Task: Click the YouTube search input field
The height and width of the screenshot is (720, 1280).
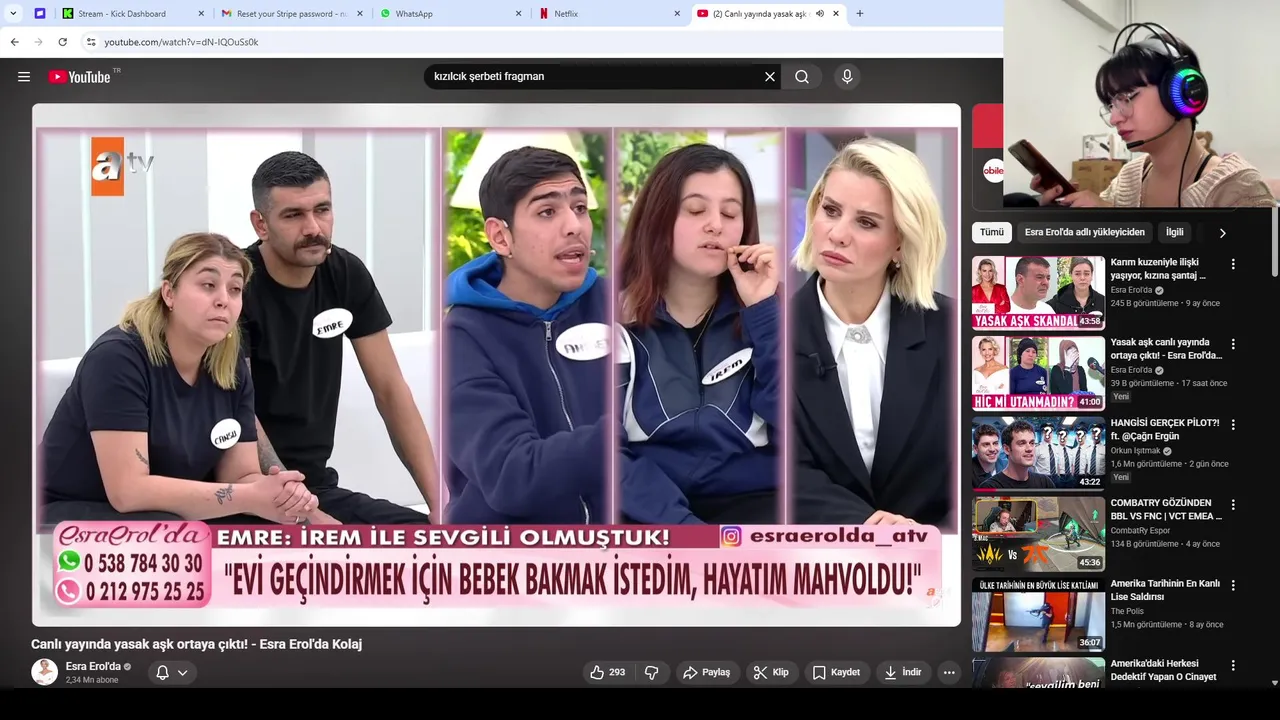Action: click(596, 77)
